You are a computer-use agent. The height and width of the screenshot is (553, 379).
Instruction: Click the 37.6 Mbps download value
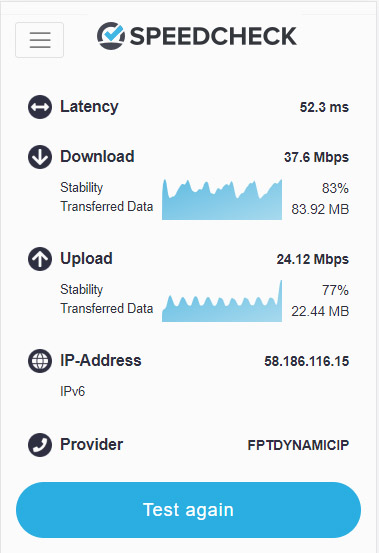click(x=316, y=157)
